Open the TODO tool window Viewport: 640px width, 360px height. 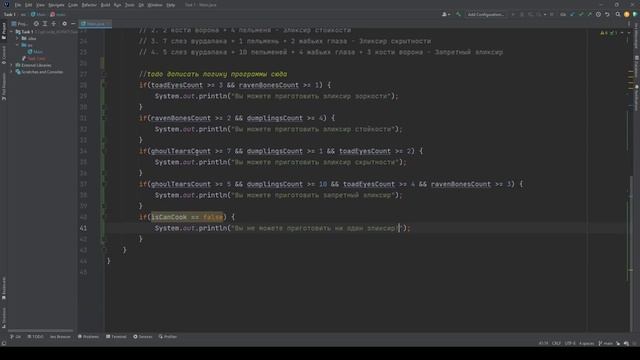click(35, 337)
